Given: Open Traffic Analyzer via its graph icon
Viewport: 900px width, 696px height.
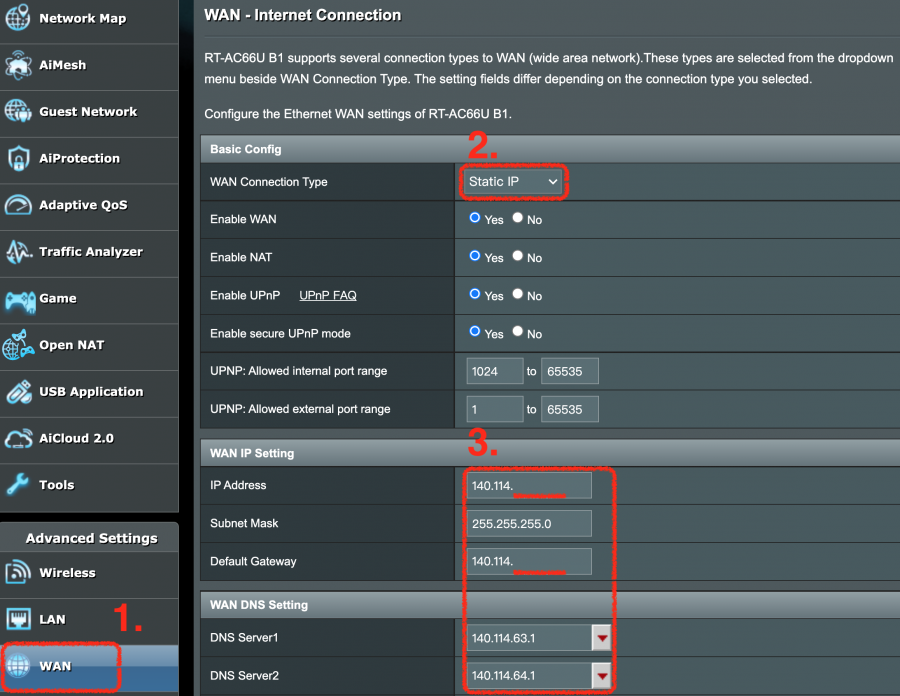Looking at the screenshot, I should 18,252.
